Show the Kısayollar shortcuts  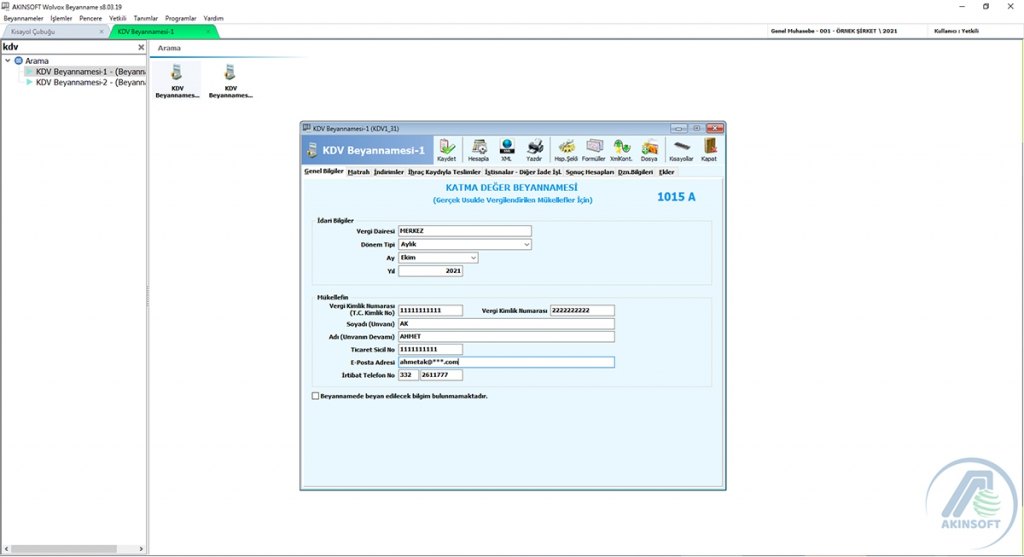[681, 150]
